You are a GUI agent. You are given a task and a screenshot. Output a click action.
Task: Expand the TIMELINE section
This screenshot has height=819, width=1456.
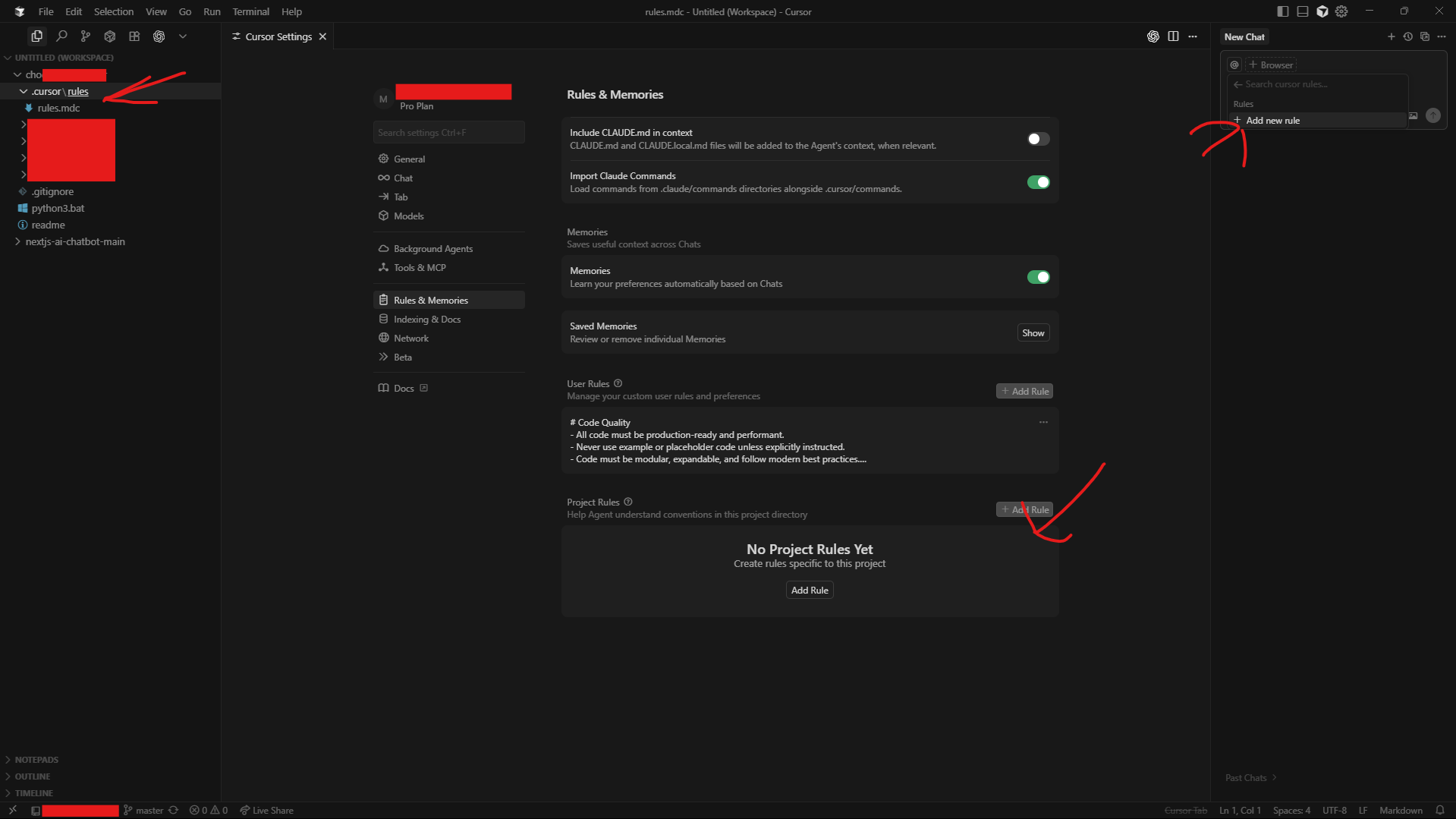click(34, 793)
